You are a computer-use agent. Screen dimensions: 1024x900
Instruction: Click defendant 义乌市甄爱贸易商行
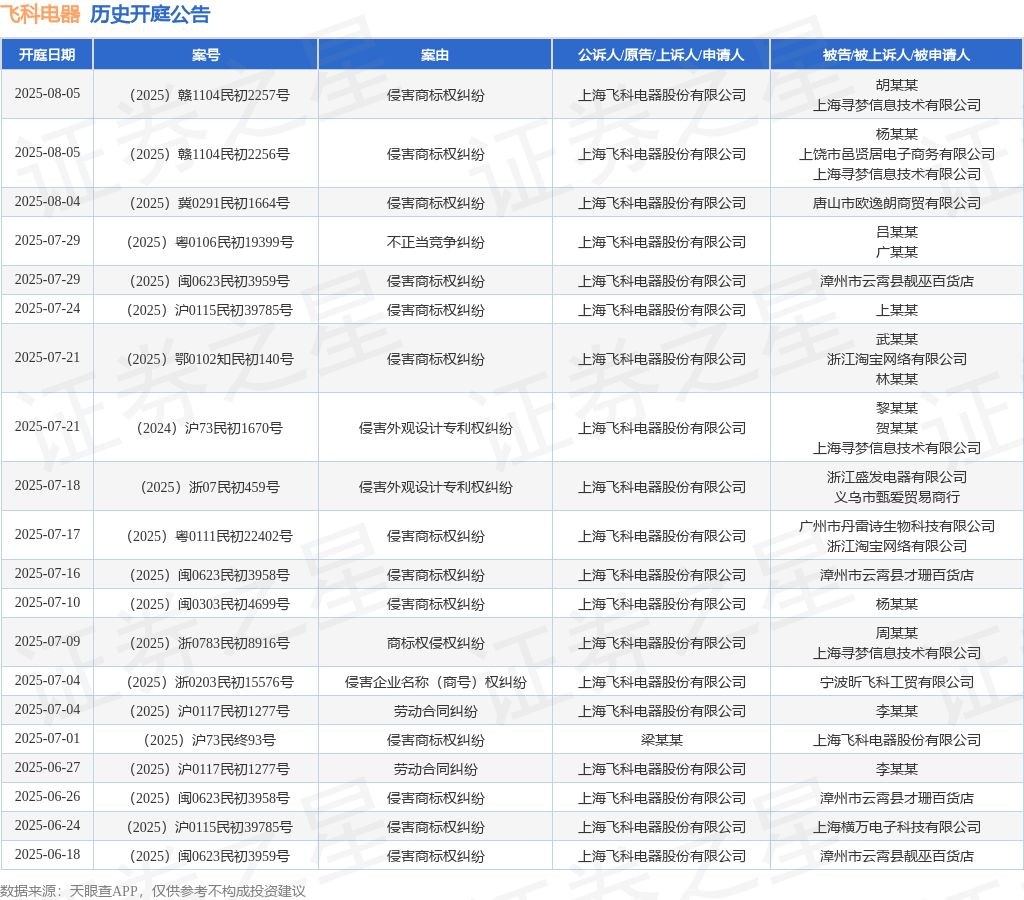pyautogui.click(x=897, y=498)
